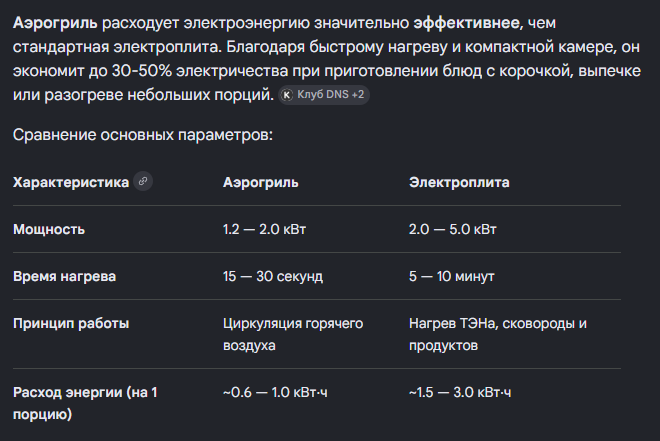Select the Характеристика column header

coord(71,182)
